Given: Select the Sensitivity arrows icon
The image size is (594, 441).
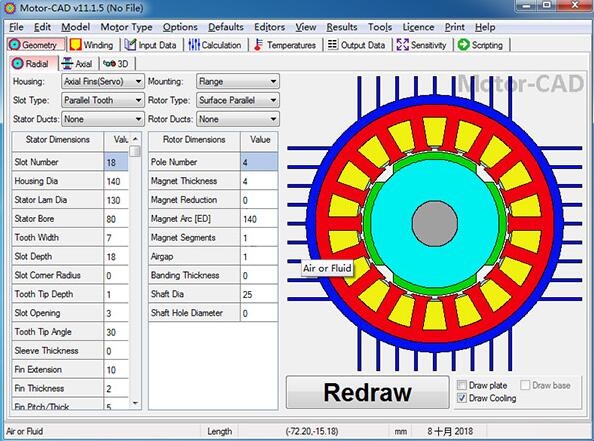Looking at the screenshot, I should (402, 45).
